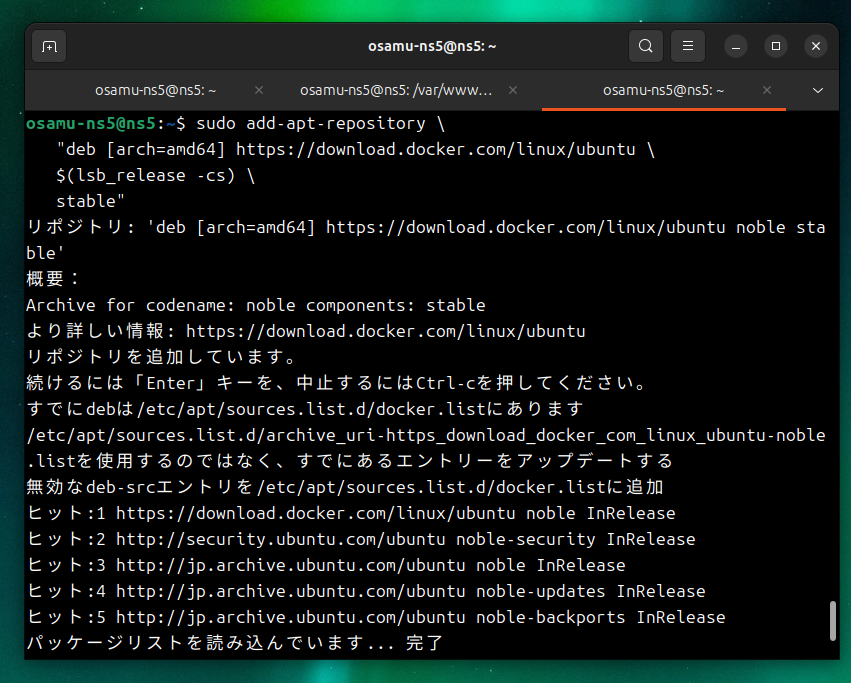Minimize the terminal window
The image size is (851, 683).
pyautogui.click(x=736, y=46)
